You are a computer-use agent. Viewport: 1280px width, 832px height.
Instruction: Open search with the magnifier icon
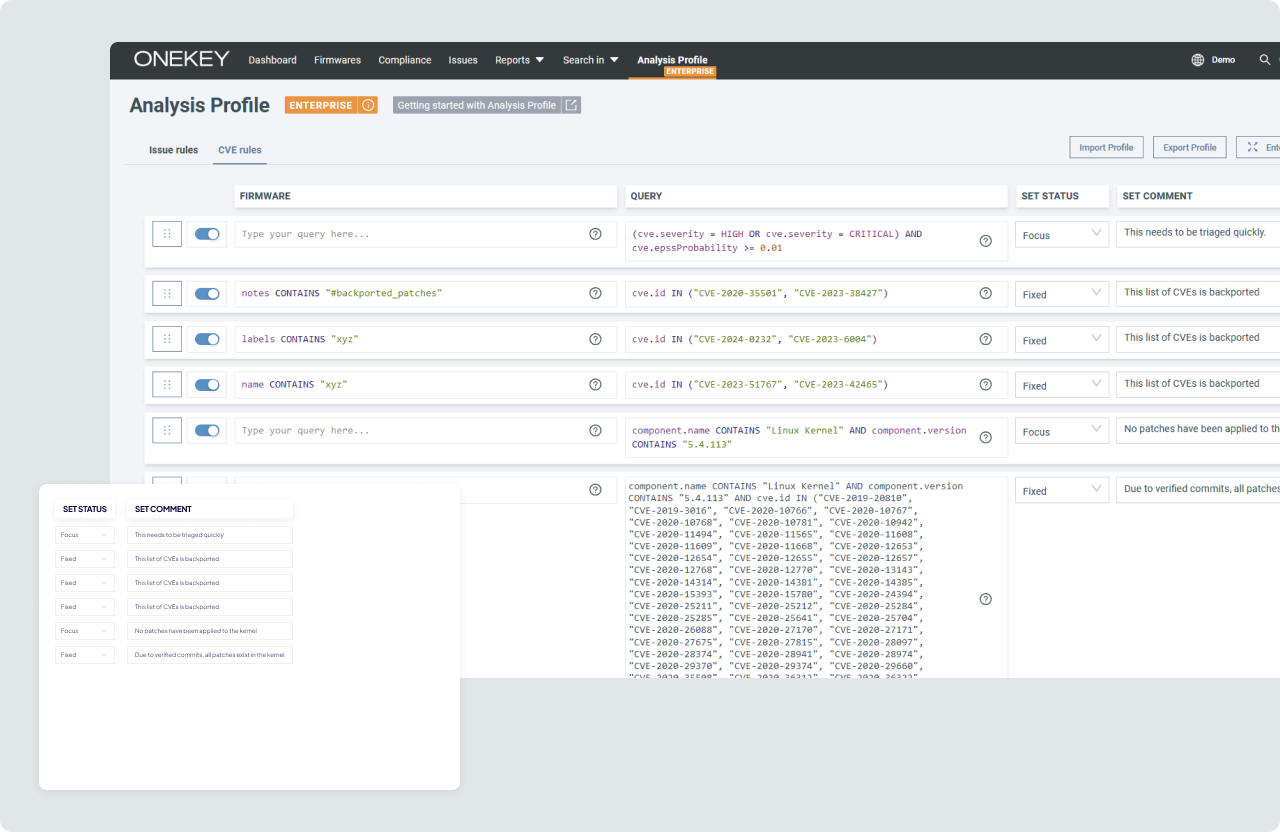click(1265, 60)
